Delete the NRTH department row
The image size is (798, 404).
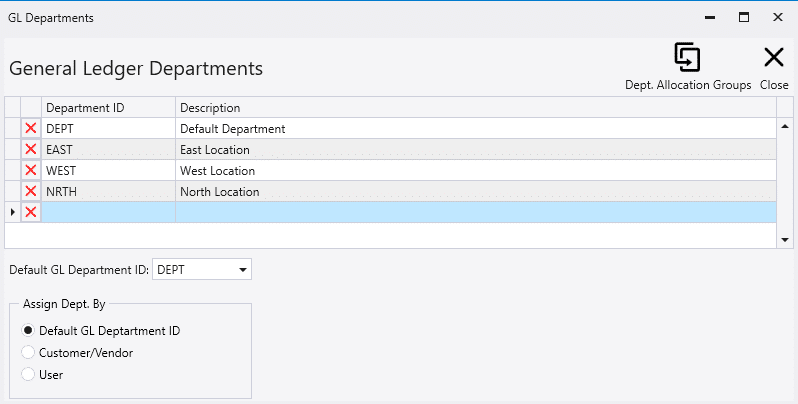point(31,191)
